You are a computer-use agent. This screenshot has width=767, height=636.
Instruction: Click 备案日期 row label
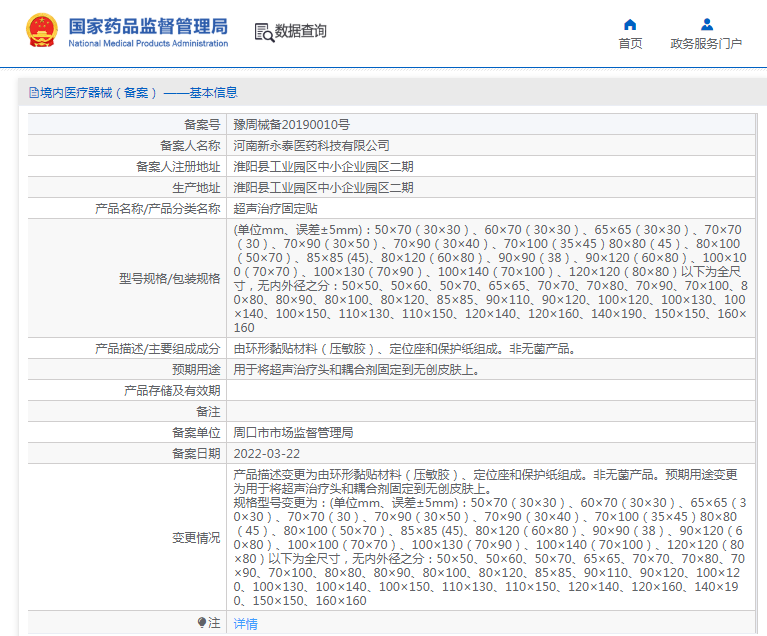tap(196, 454)
